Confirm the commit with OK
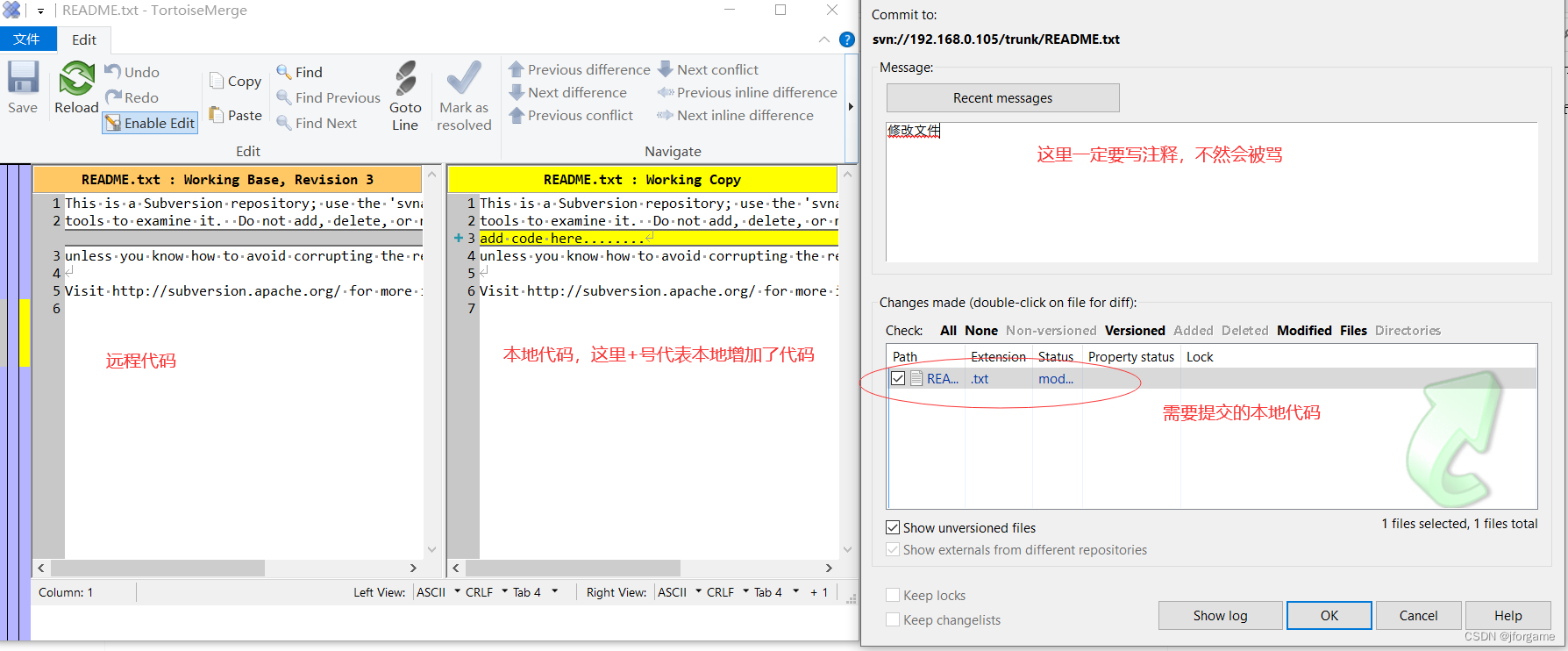The width and height of the screenshot is (1568, 651). coord(1329,615)
